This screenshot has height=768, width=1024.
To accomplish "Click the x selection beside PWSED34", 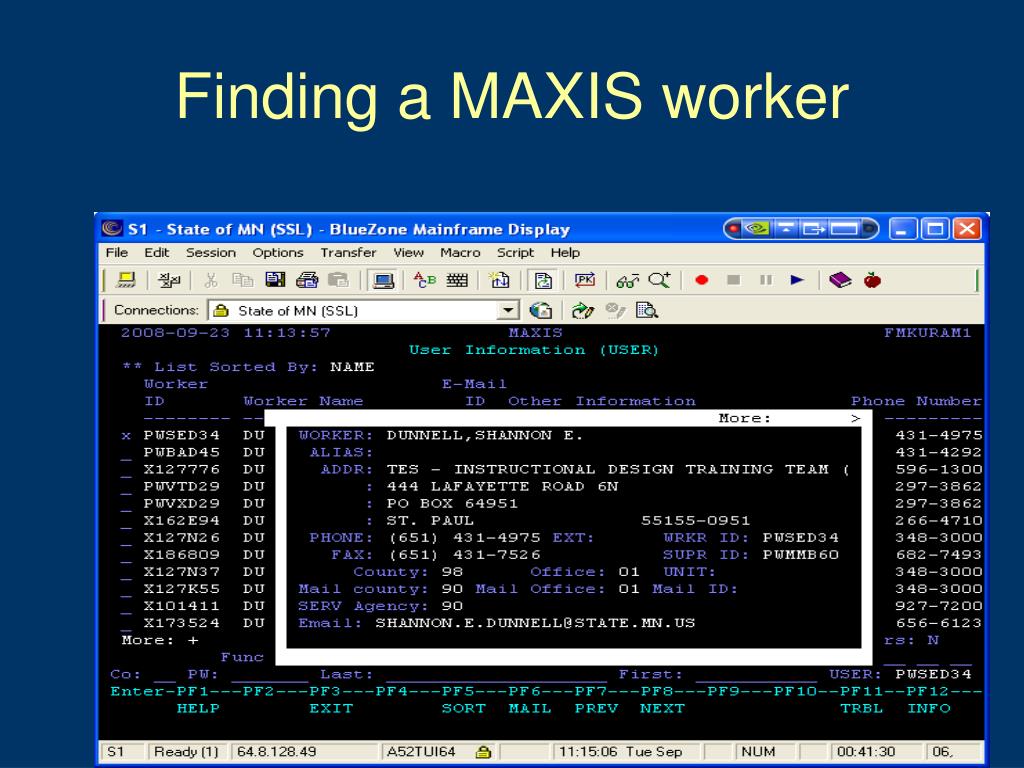I will click(126, 436).
